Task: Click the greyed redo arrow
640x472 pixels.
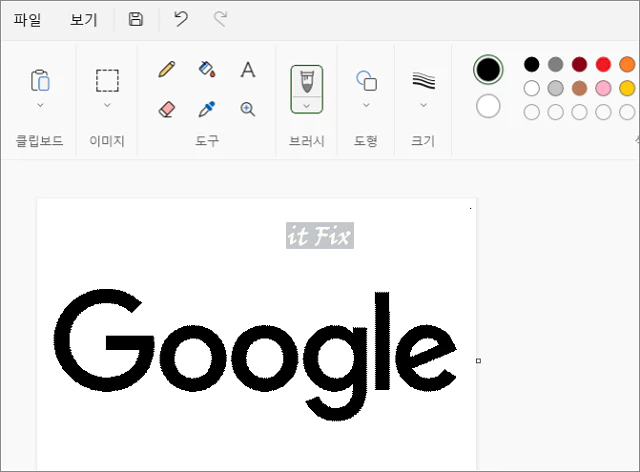Action: pos(220,19)
